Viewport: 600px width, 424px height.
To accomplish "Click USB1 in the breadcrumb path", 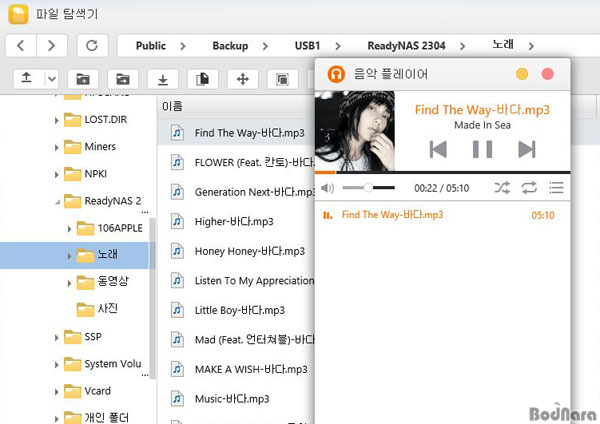I will point(307,46).
